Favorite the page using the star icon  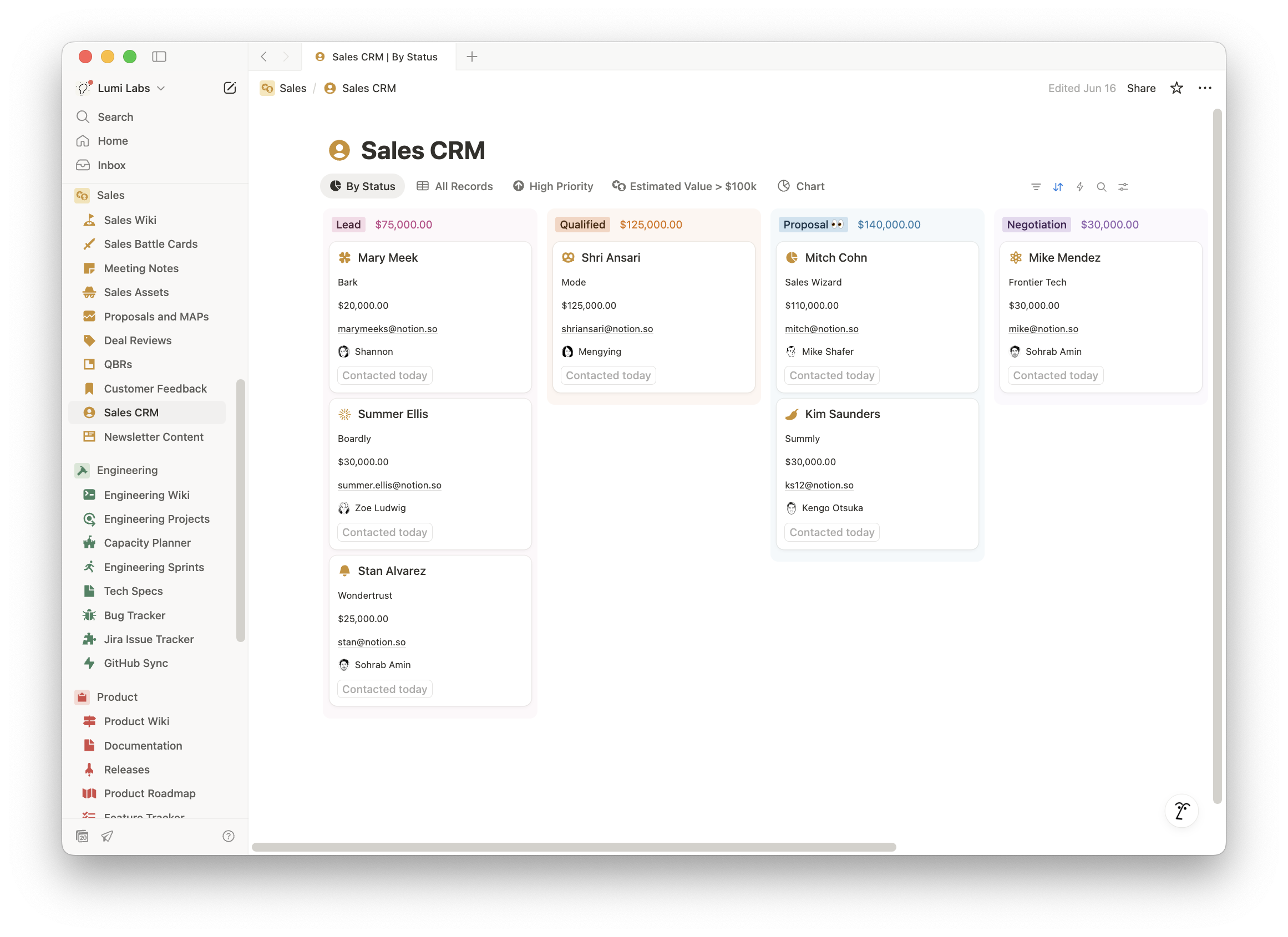click(1177, 88)
